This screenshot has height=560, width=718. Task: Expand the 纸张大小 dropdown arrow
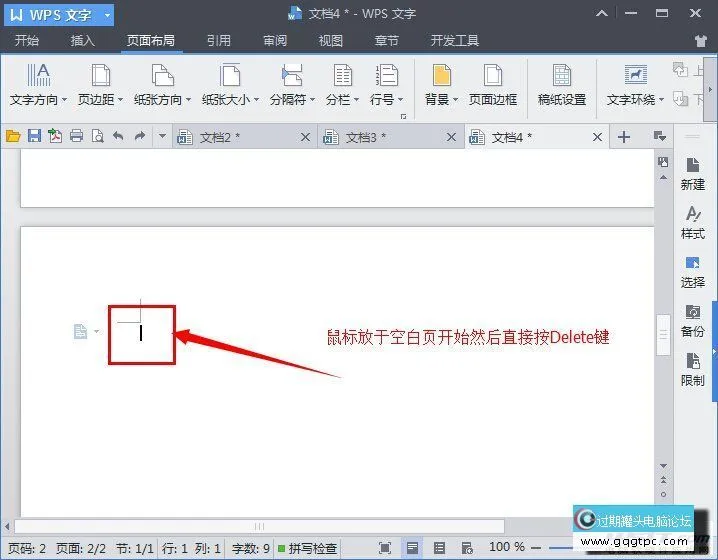point(256,99)
